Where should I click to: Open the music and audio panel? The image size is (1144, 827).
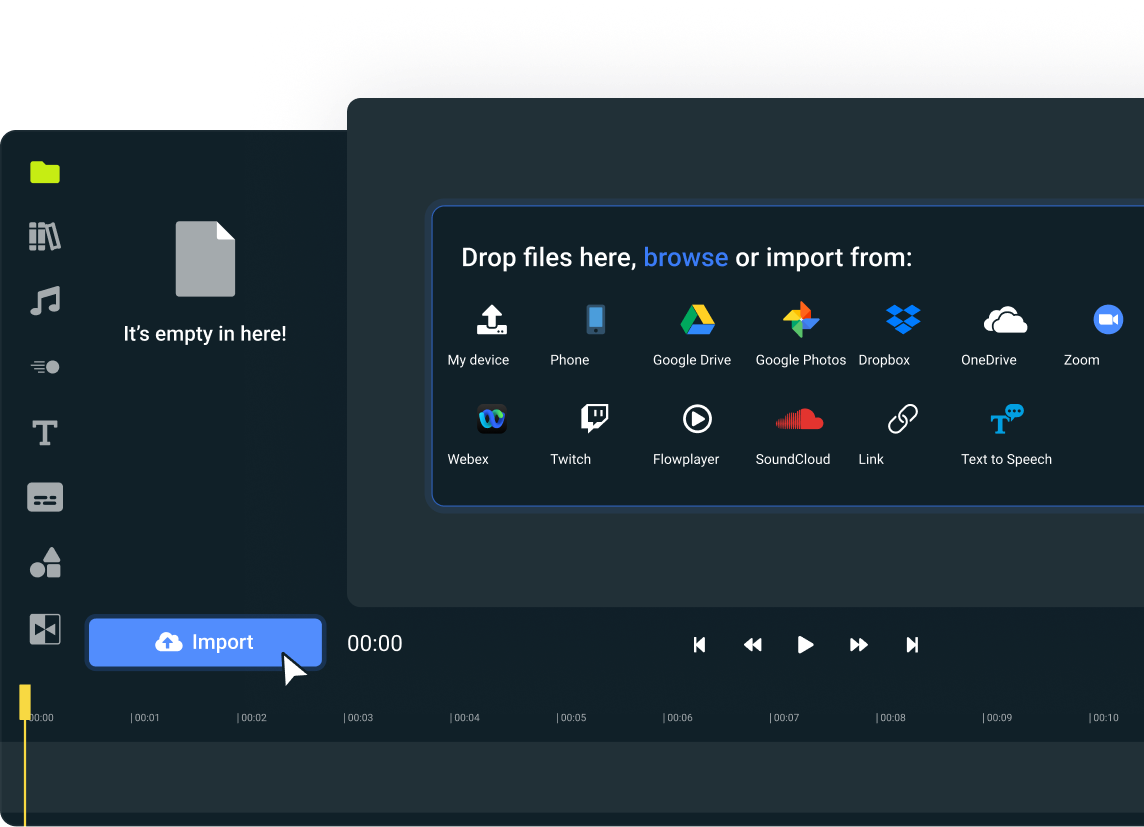click(x=44, y=301)
